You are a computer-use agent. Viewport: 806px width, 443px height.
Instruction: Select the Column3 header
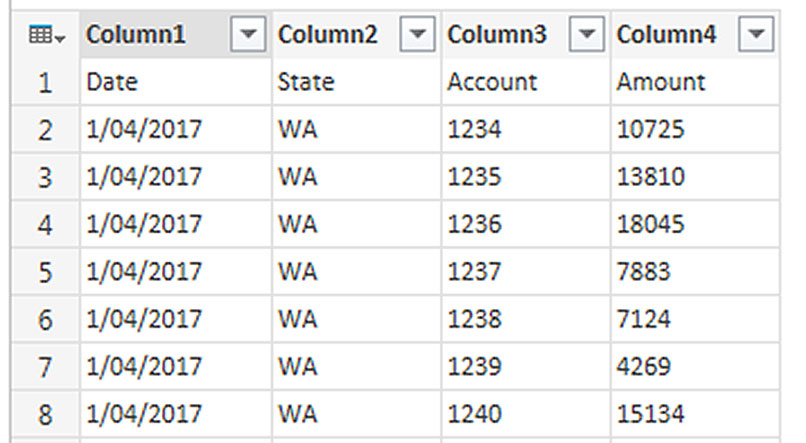point(526,34)
